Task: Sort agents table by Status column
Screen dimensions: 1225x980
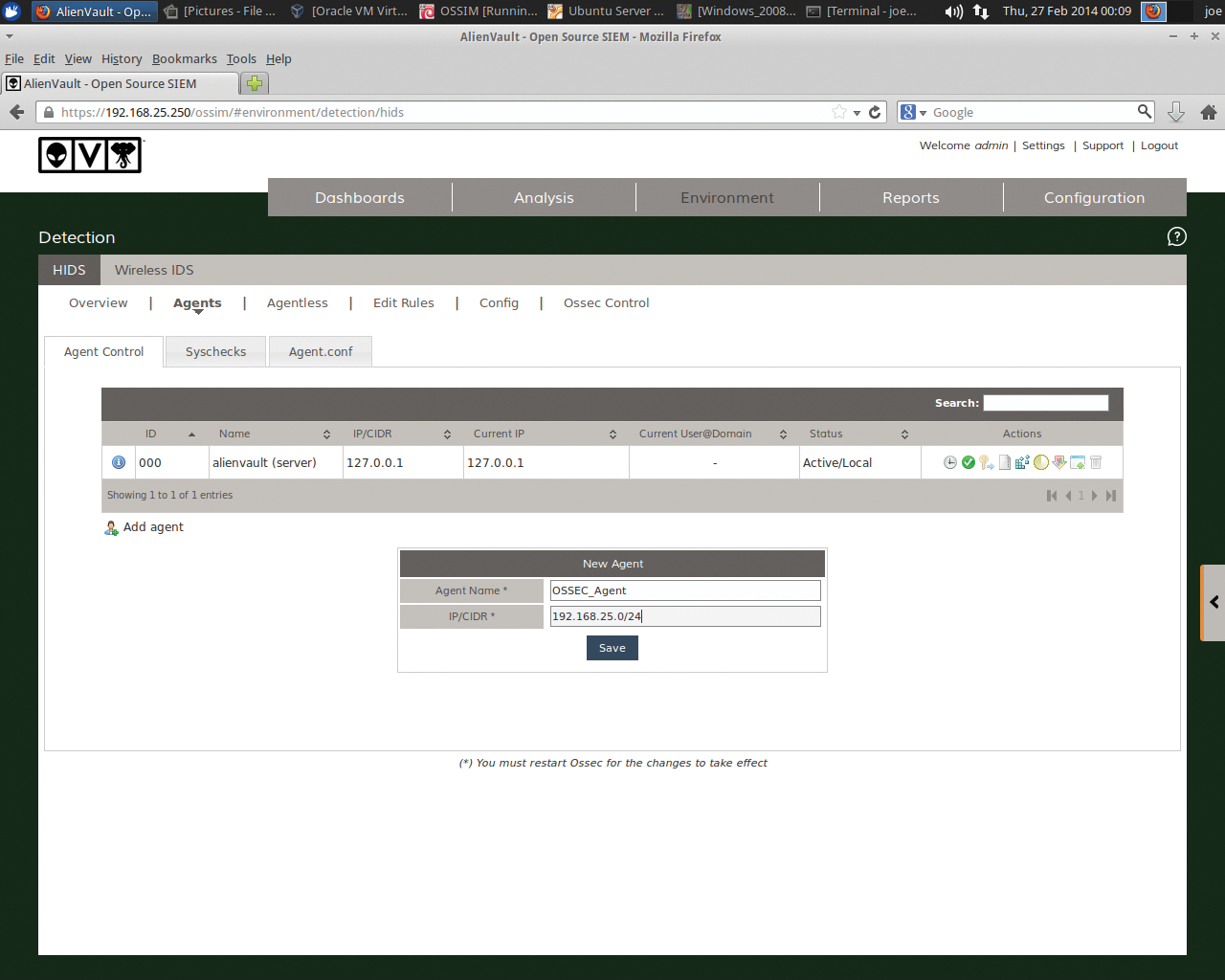Action: point(860,434)
